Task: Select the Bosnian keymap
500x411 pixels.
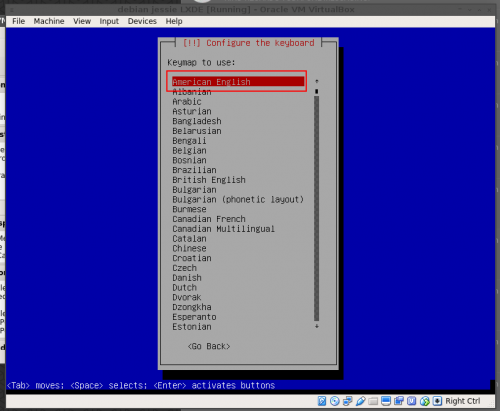Action: point(189,160)
